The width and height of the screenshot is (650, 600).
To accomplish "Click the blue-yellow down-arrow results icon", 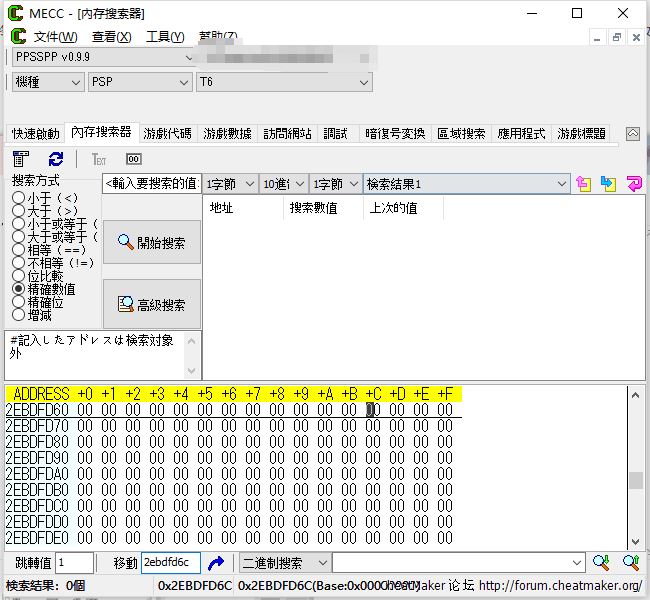I will 608,184.
